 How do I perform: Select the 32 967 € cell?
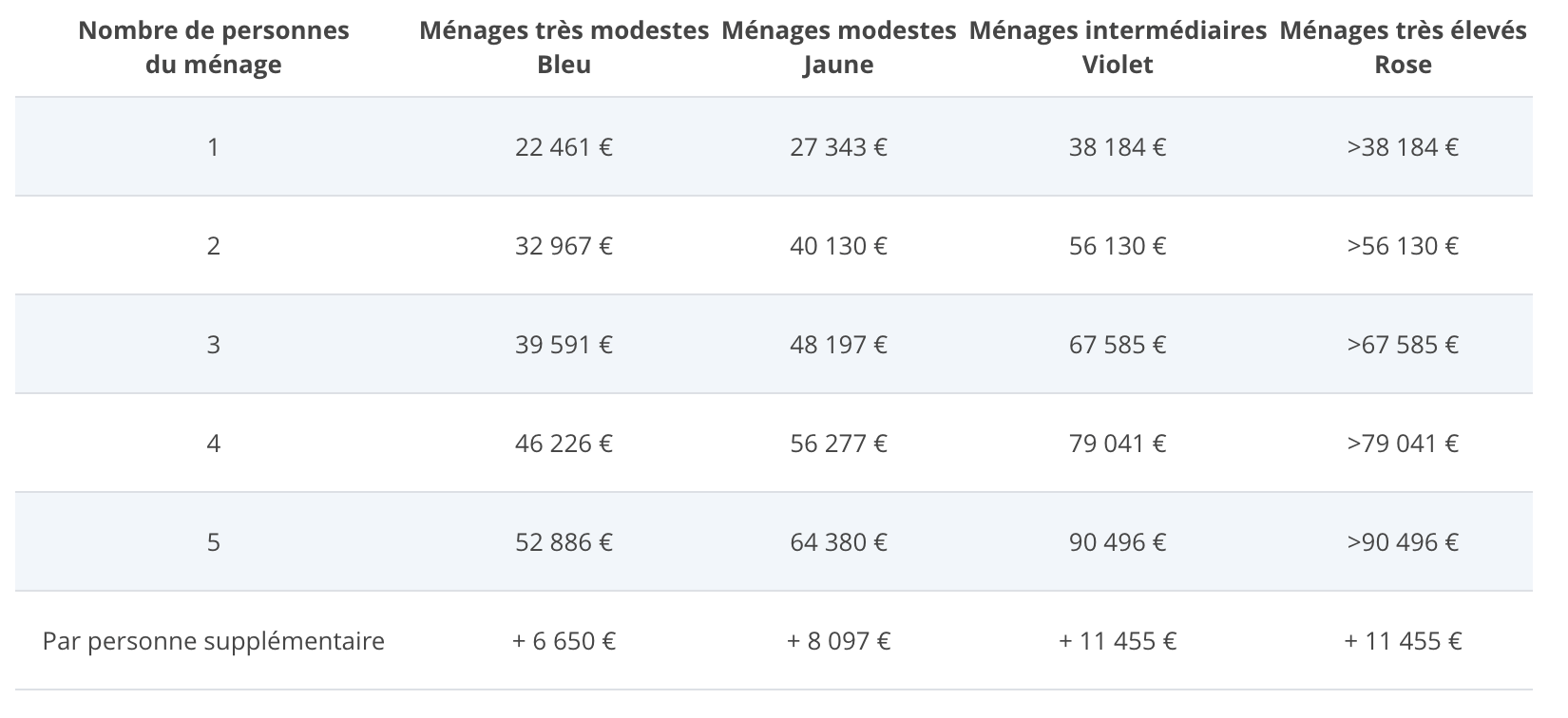[564, 246]
